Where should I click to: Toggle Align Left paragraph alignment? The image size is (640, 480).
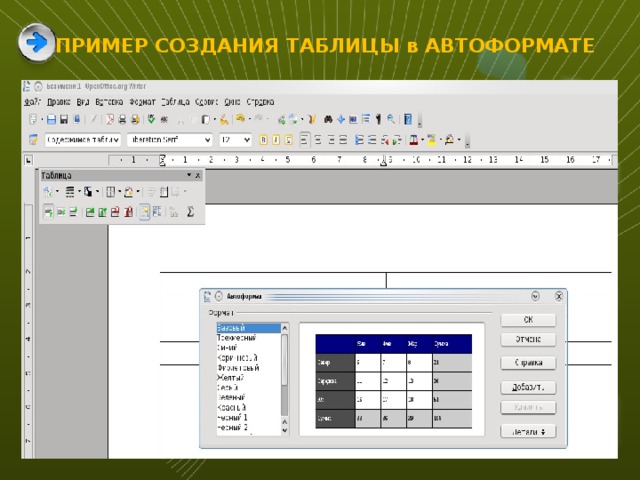tap(304, 140)
